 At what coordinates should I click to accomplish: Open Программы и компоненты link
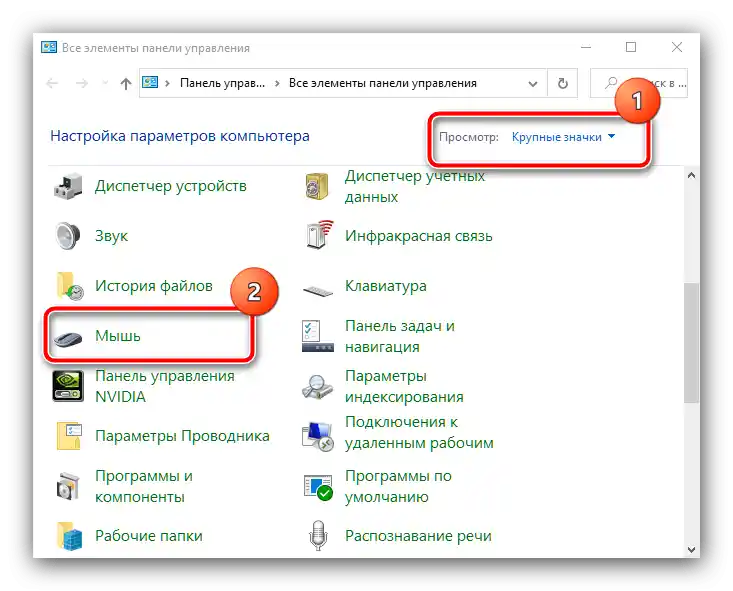[x=144, y=486]
